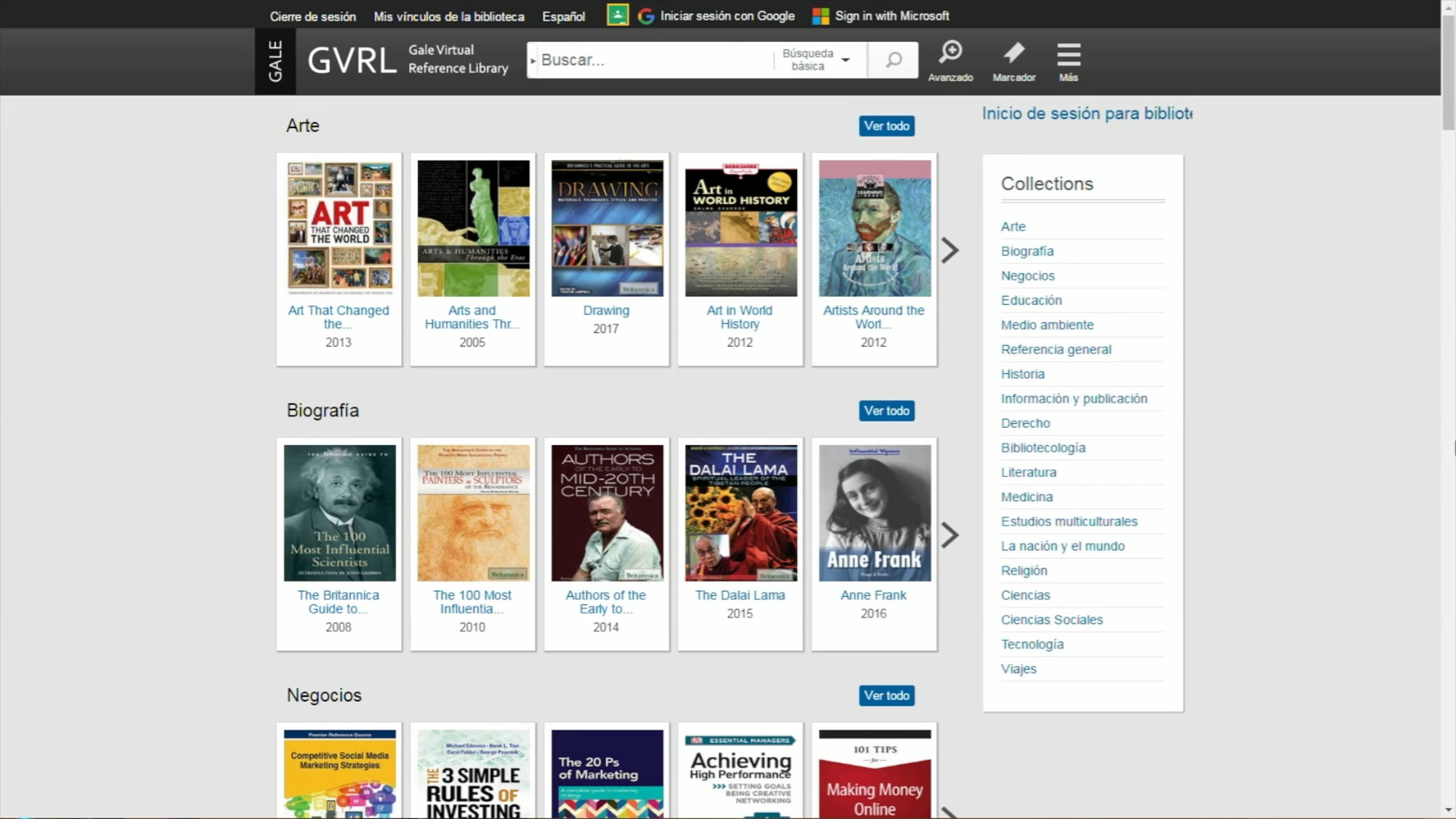1456x819 pixels.
Task: Click Sign in with Microsoft
Action: (892, 16)
